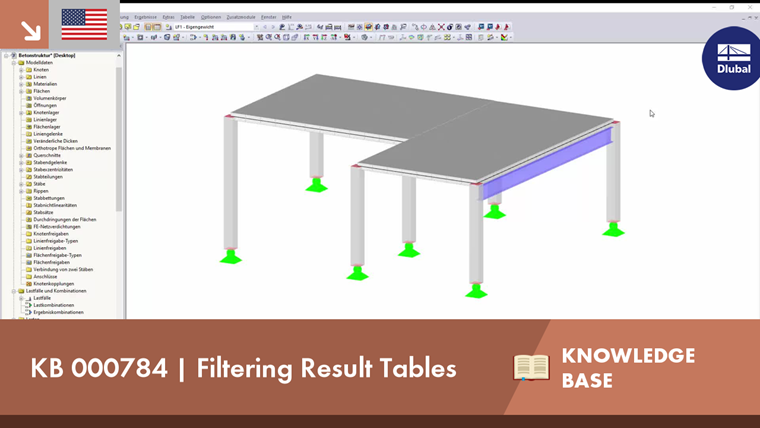Open the LF1 - Eigengewicht load case dropdown
The height and width of the screenshot is (428, 760).
256,27
